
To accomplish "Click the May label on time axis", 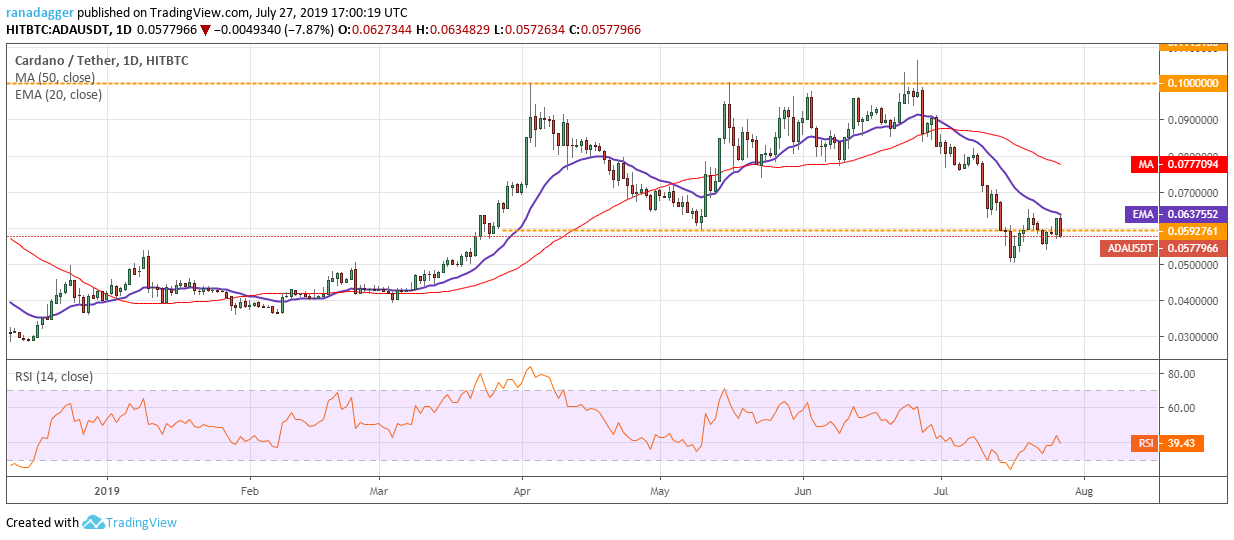I will click(659, 491).
